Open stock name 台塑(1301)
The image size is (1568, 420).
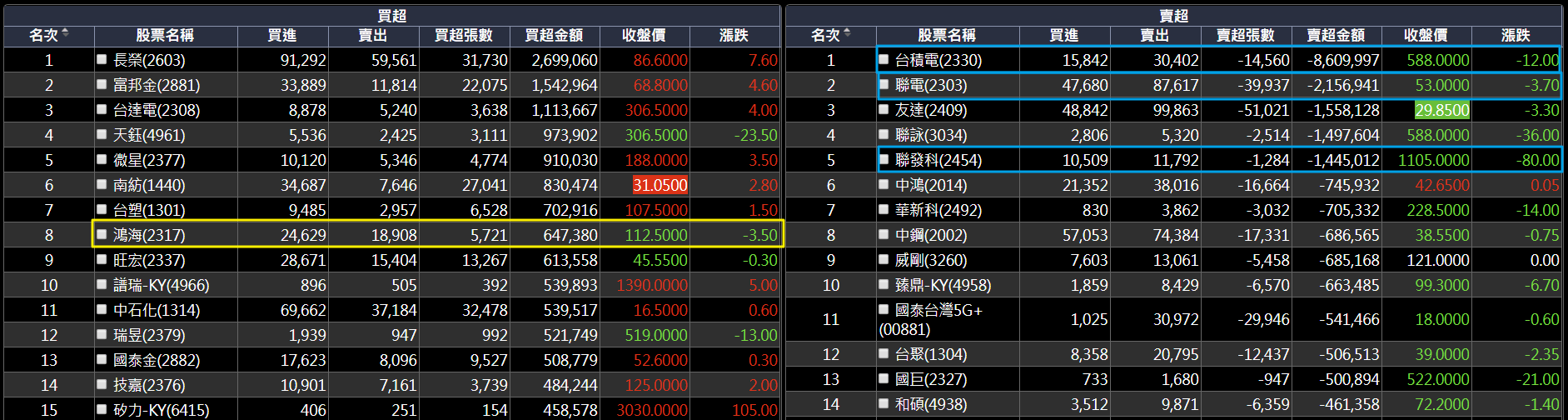pyautogui.click(x=149, y=210)
